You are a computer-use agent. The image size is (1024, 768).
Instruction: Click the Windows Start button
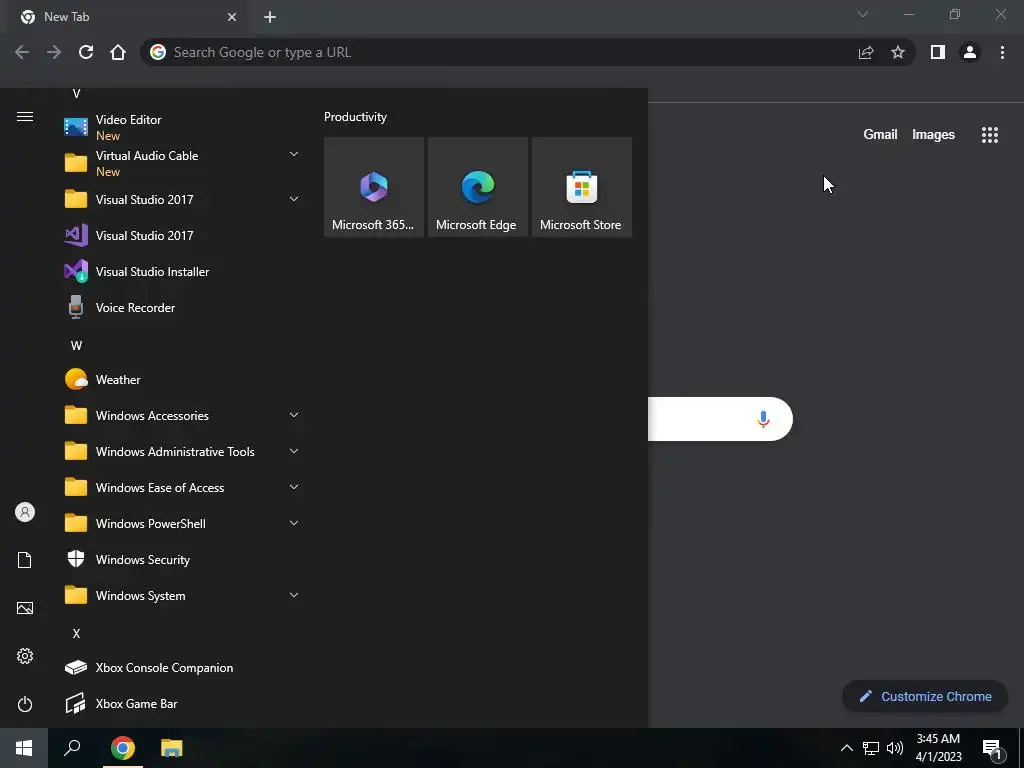(x=24, y=748)
